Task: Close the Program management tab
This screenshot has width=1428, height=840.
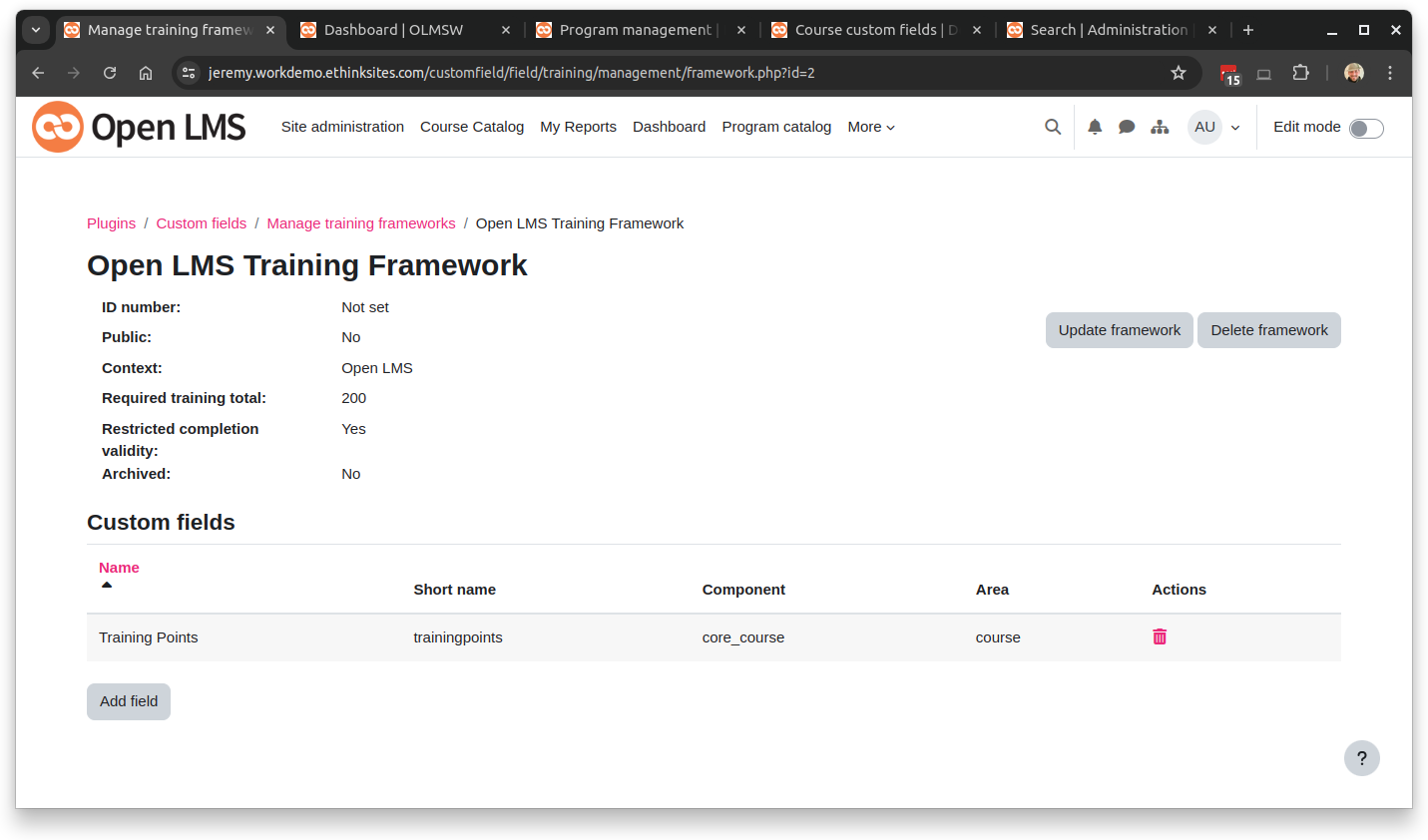Action: [741, 30]
